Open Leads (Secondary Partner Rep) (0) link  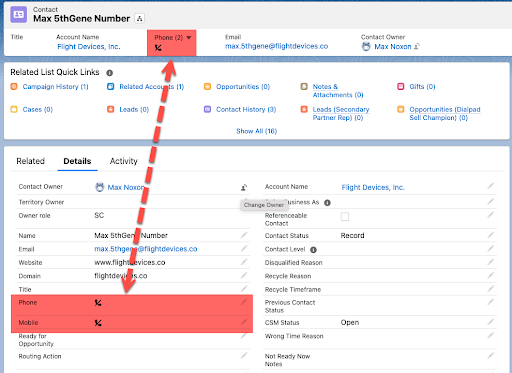pos(341,113)
